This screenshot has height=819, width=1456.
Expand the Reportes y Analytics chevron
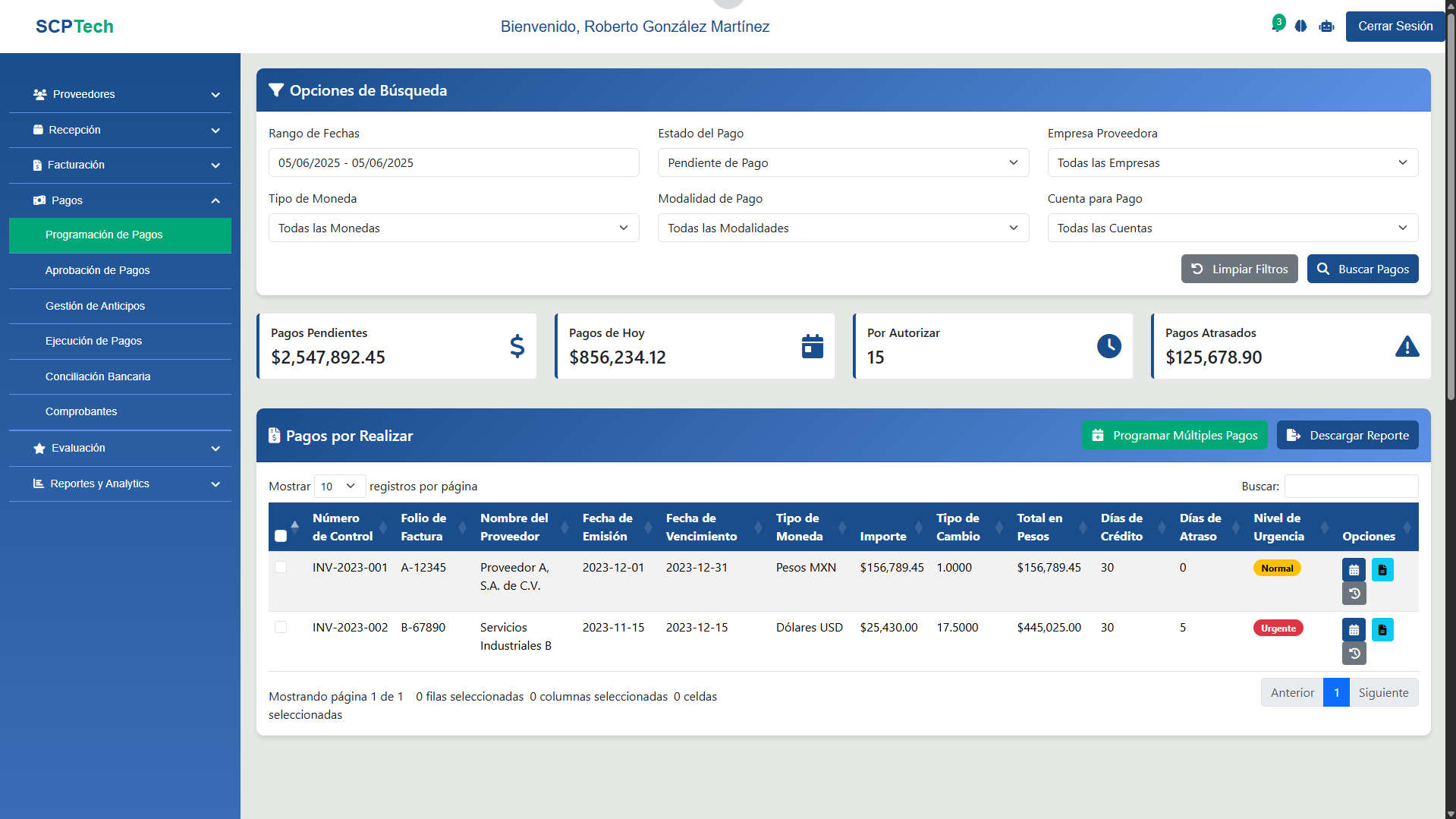[x=215, y=484]
